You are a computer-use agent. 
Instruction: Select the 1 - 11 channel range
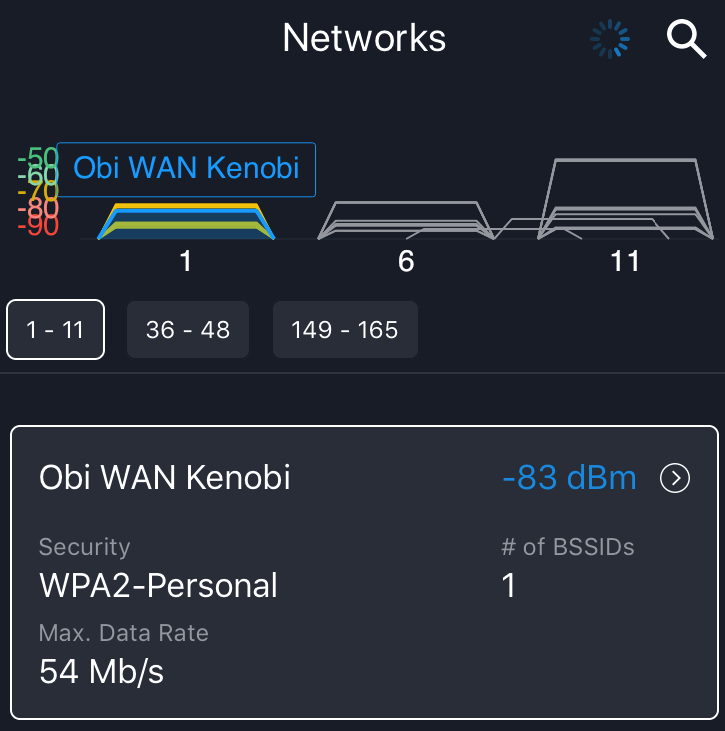point(55,330)
